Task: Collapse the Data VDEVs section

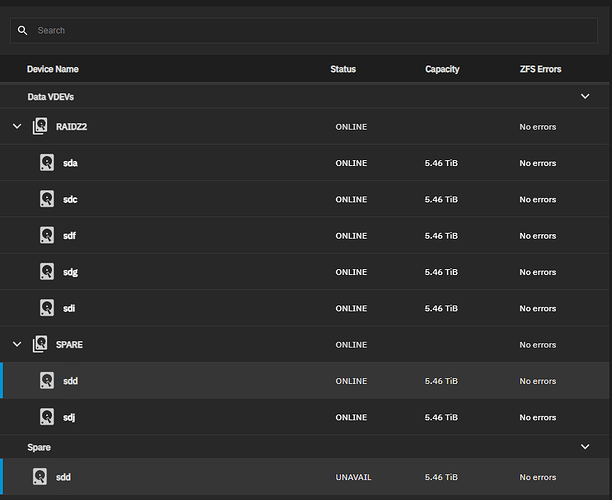Action: click(585, 97)
